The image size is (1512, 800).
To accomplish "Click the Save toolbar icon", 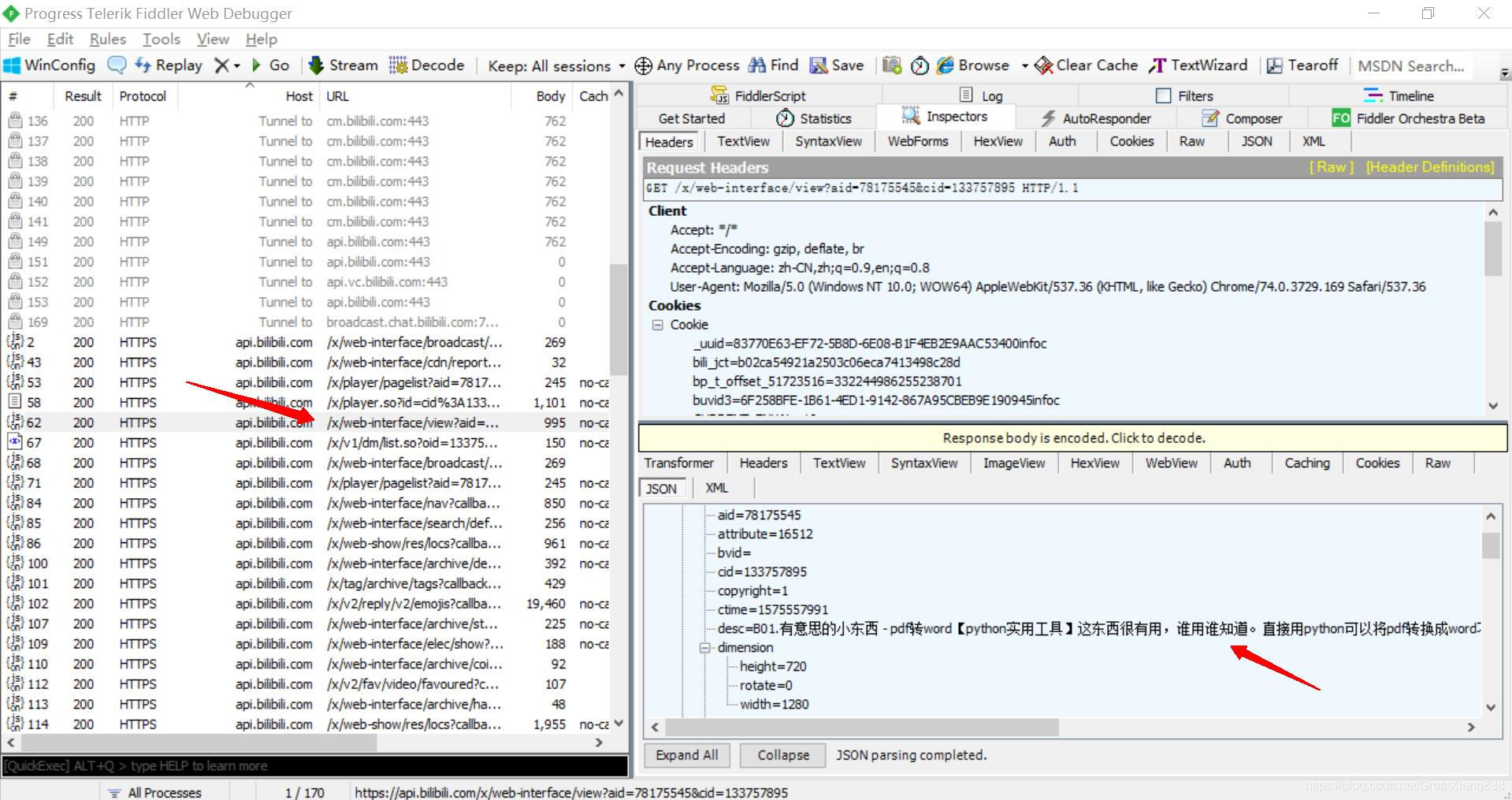I will [819, 65].
